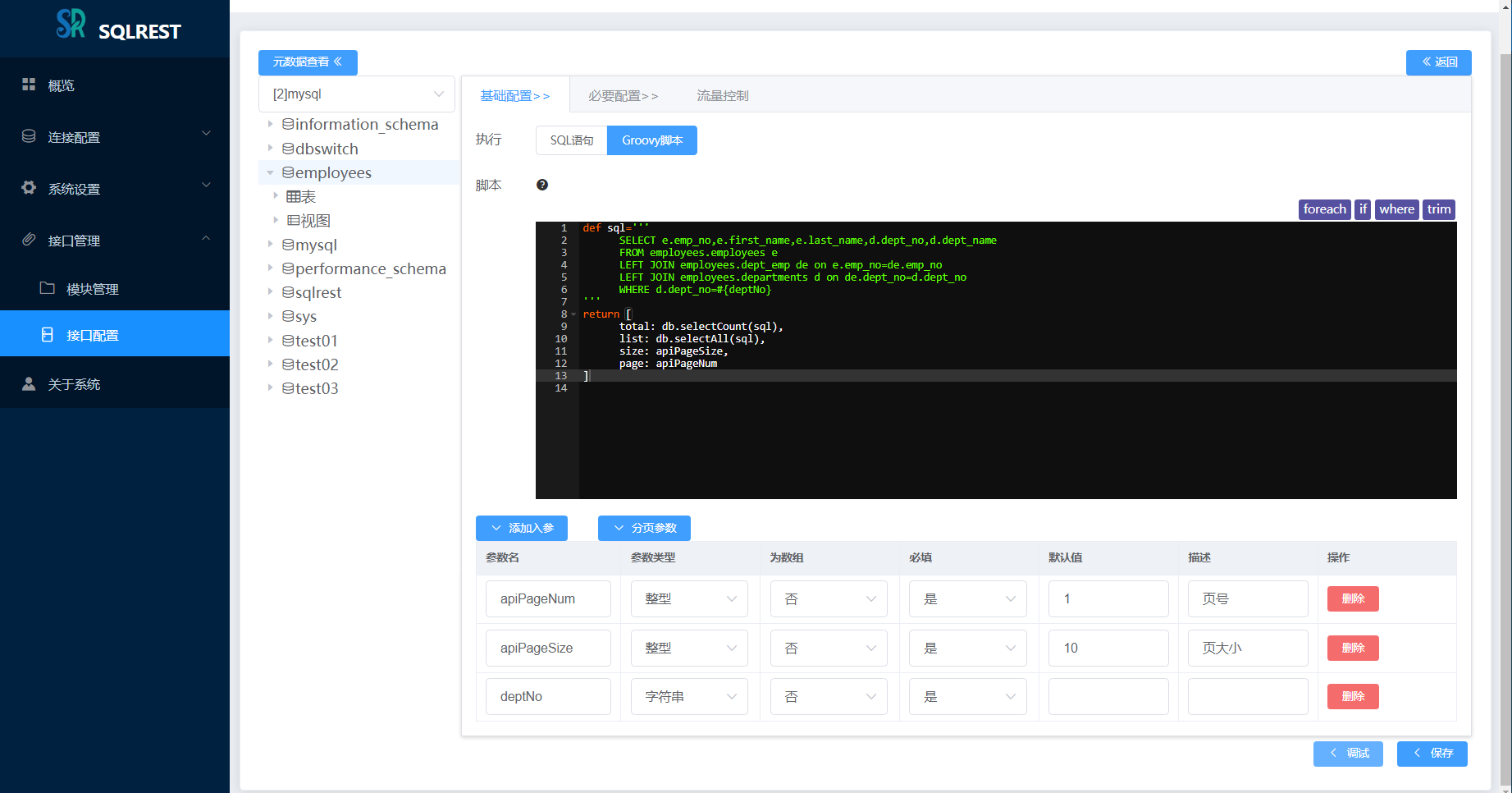Click the SQLREST logo icon
Viewport: 1512px width, 793px height.
pyautogui.click(x=71, y=24)
